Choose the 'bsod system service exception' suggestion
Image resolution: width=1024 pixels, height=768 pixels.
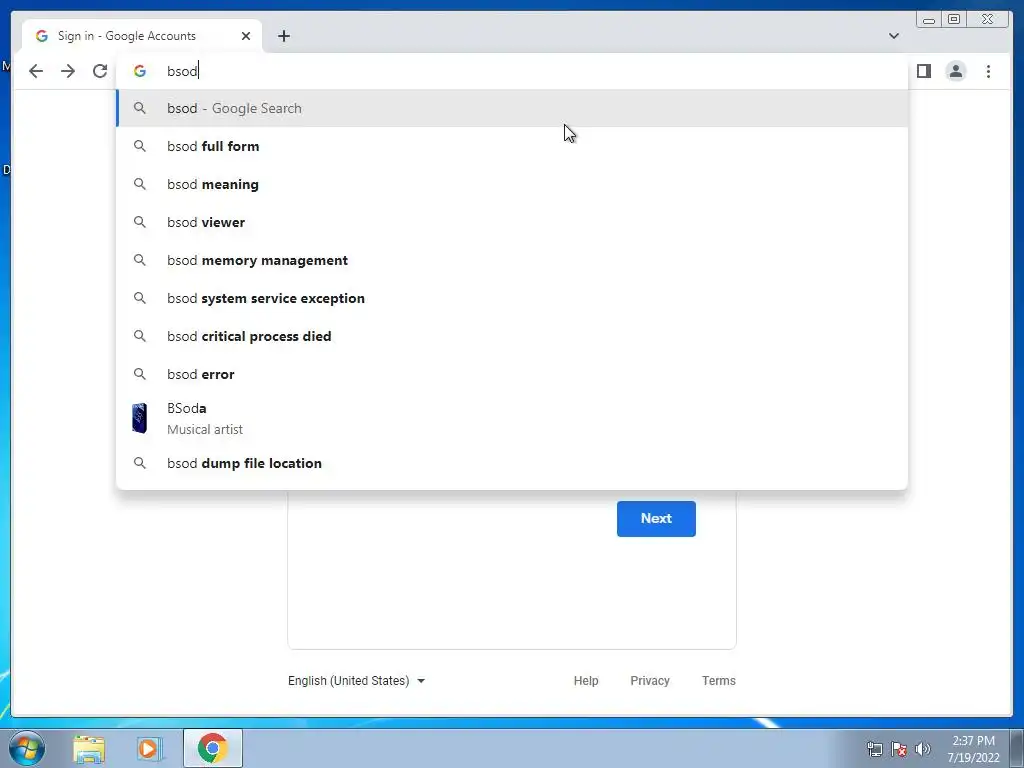pos(512,298)
